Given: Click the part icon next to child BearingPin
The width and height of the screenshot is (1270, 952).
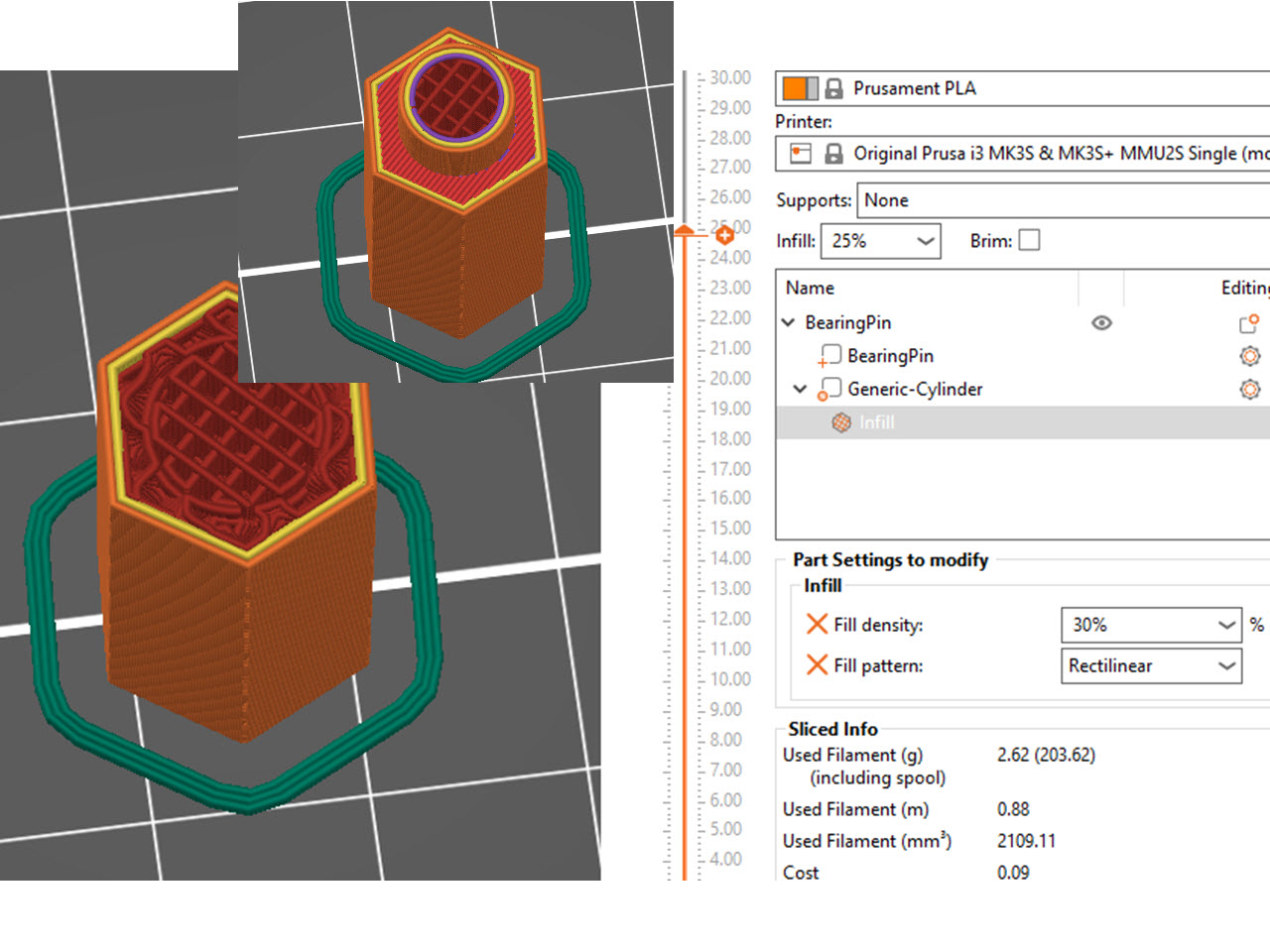Looking at the screenshot, I should pyautogui.click(x=828, y=356).
